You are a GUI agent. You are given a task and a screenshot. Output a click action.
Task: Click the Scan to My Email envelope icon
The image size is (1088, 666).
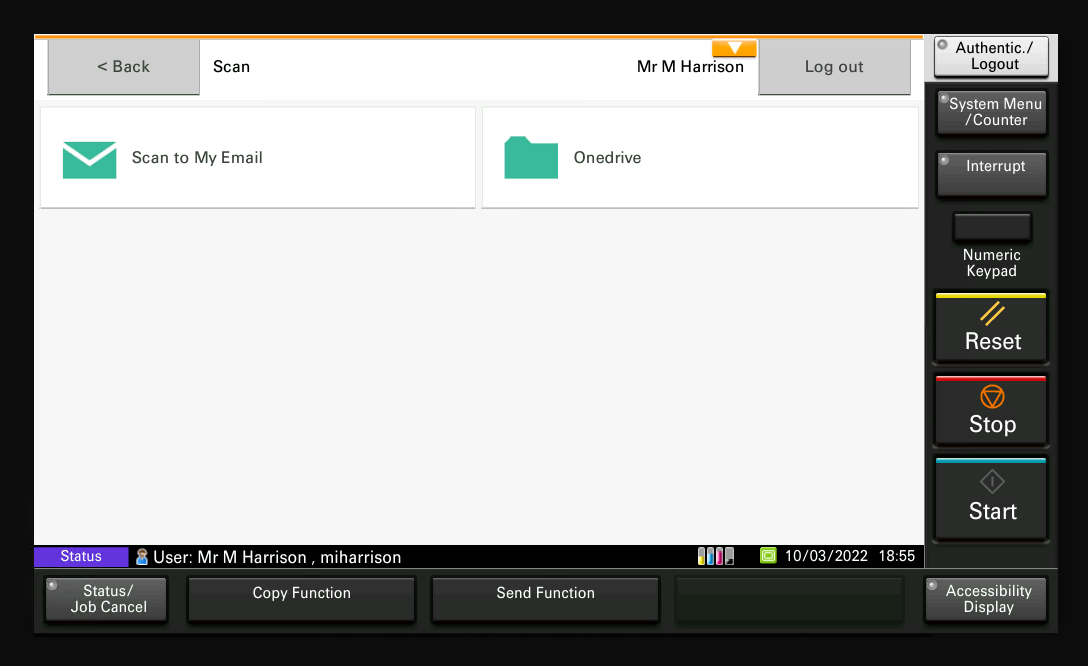[x=90, y=160]
